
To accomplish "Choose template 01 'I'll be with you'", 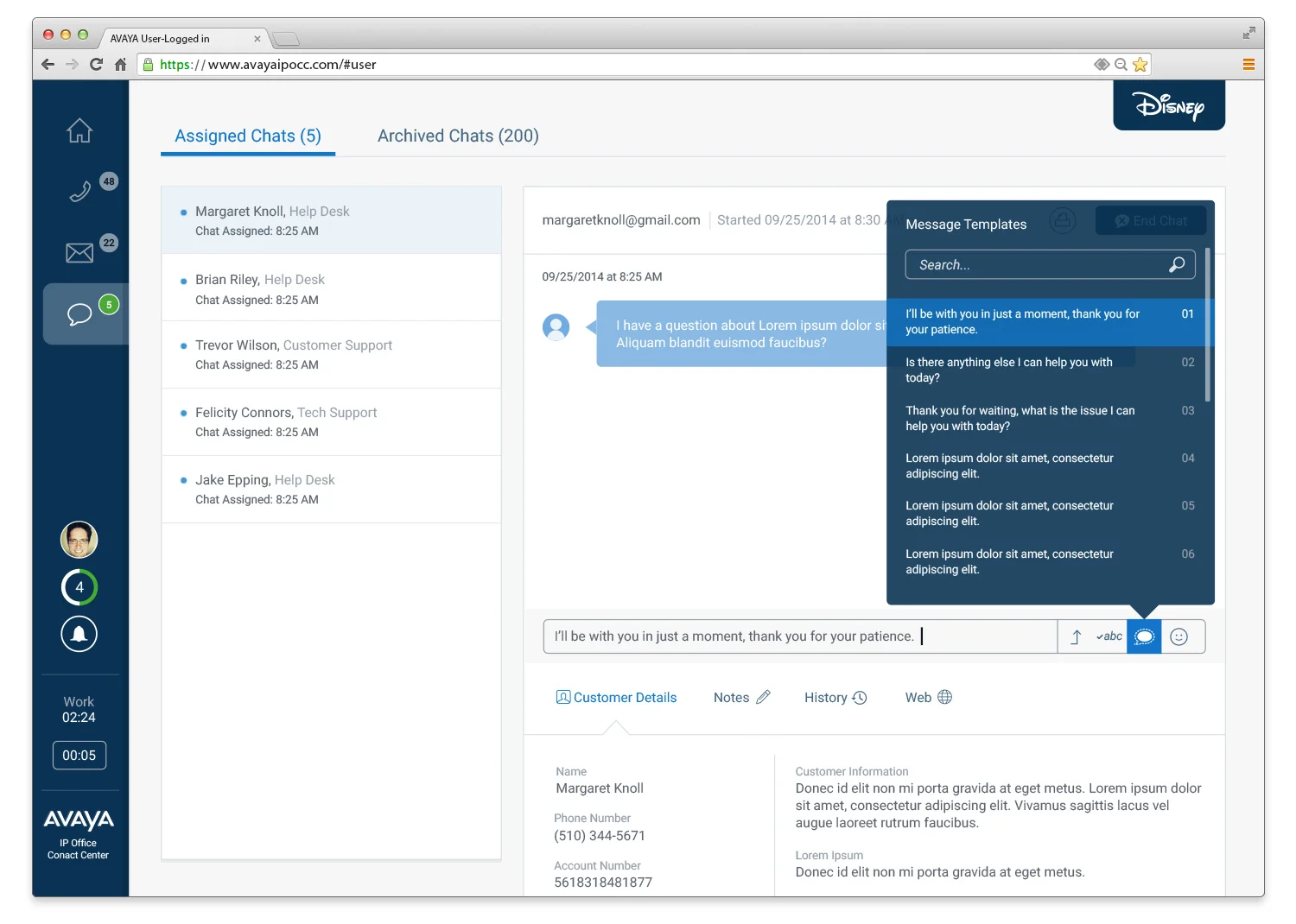I will pyautogui.click(x=1051, y=322).
